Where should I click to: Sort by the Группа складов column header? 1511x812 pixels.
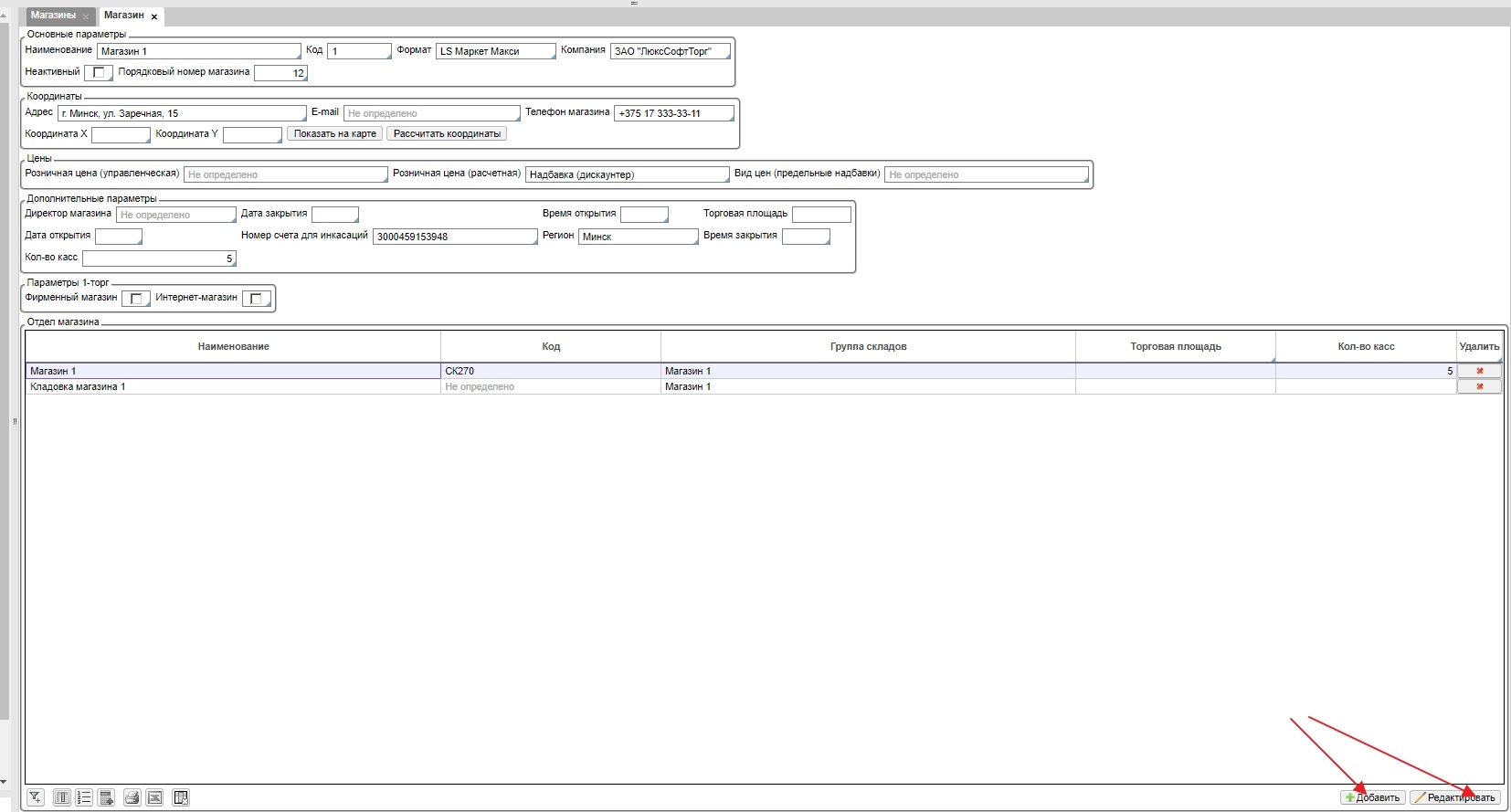[x=867, y=346]
